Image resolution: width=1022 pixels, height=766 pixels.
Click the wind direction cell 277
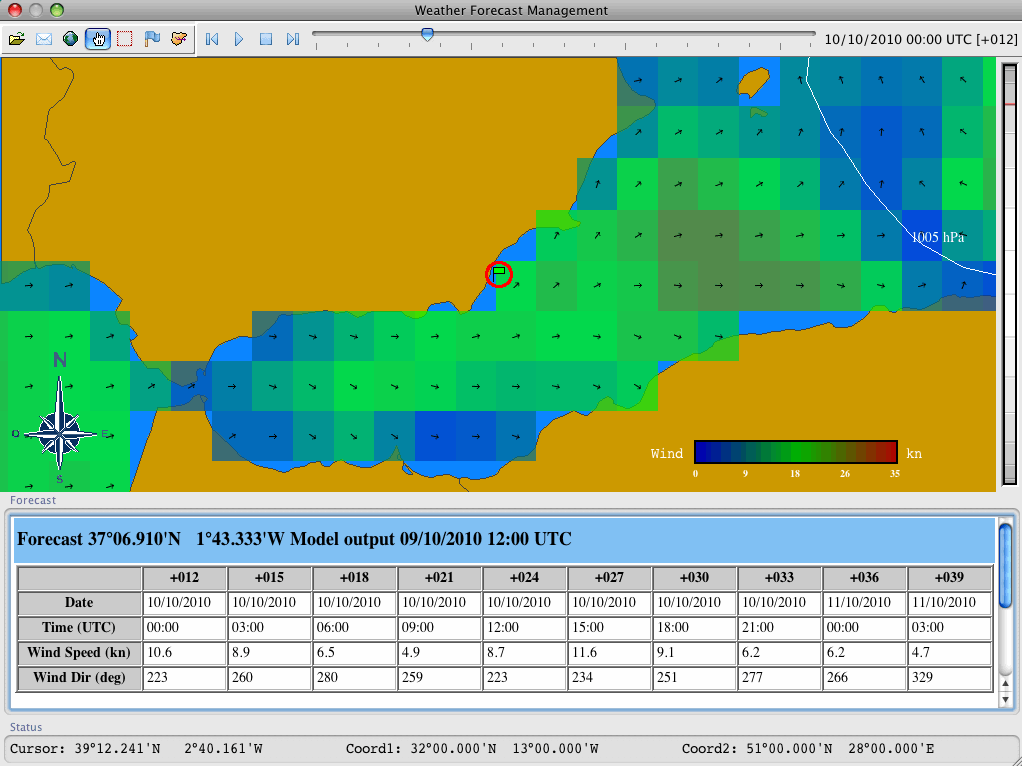coord(780,677)
